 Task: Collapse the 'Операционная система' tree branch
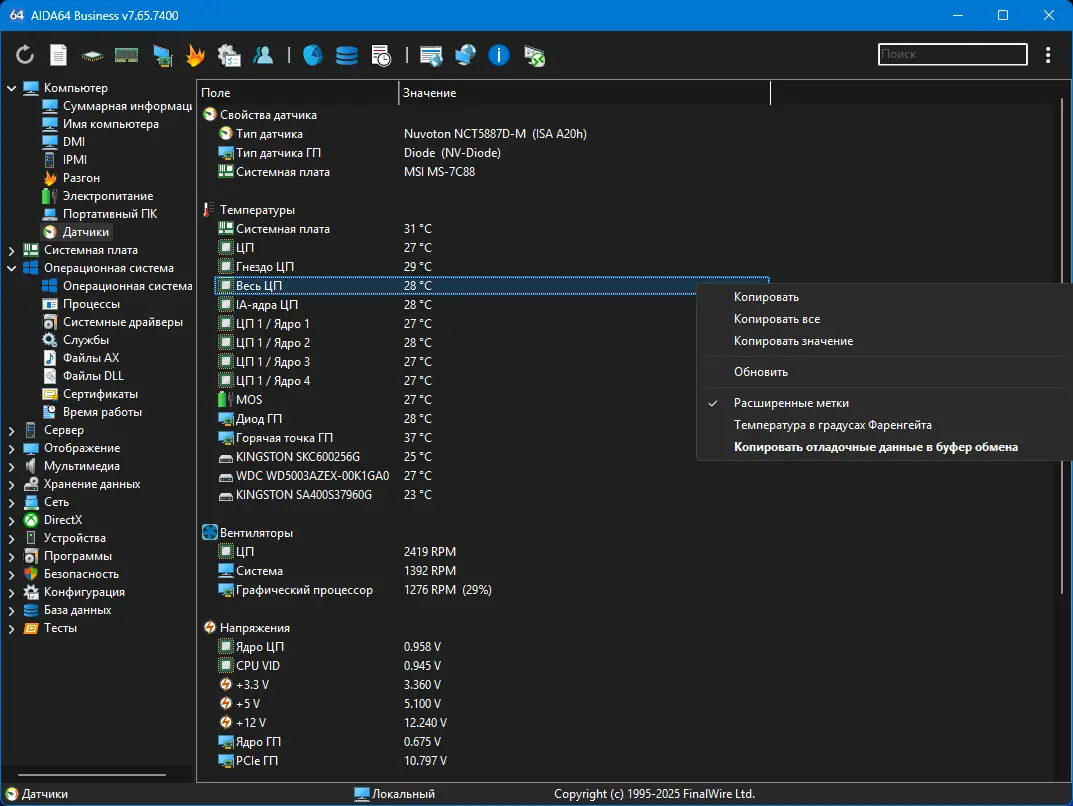coord(11,267)
